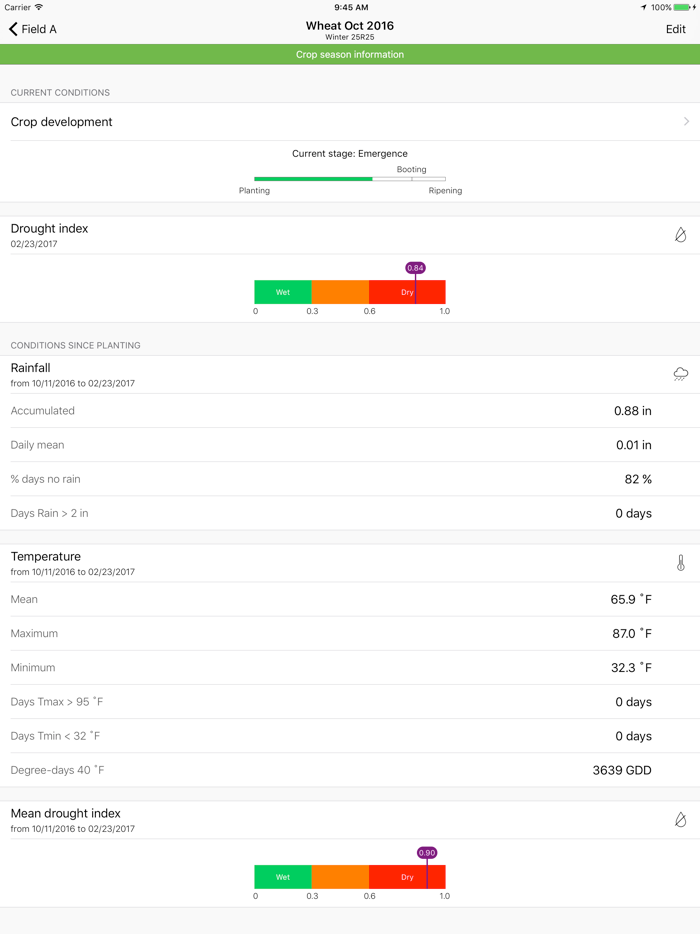Tap the mean drought index droplet icon
This screenshot has width=700, height=934.
coord(680,820)
